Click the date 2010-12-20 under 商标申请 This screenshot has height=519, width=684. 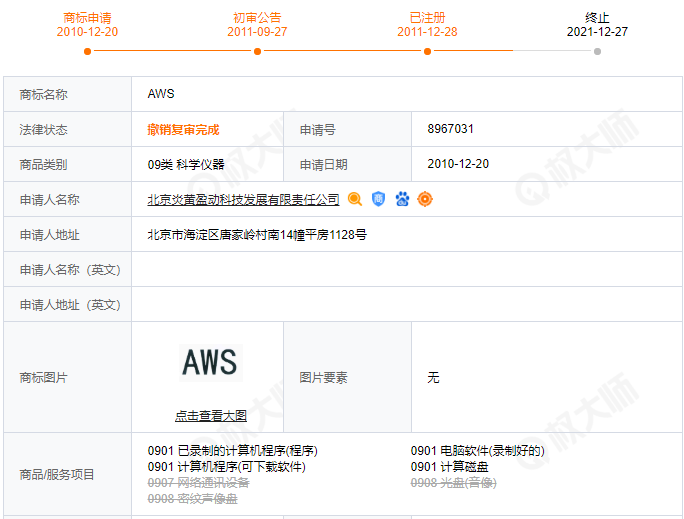coord(87,32)
